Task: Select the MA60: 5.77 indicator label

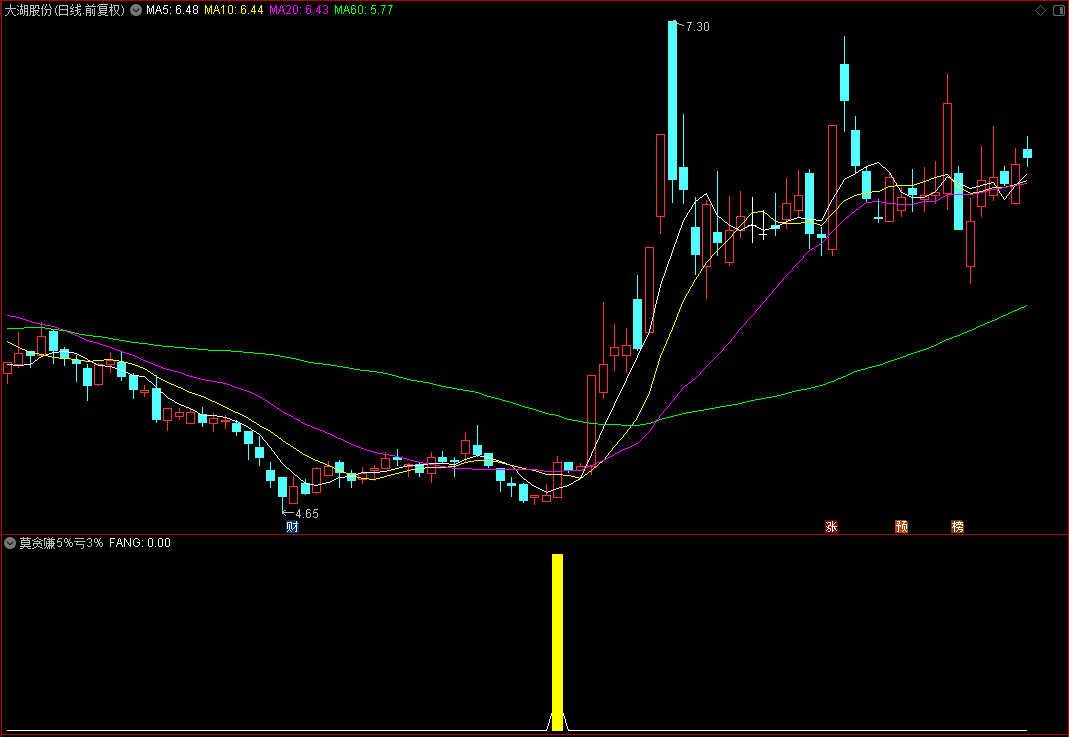Action: pyautogui.click(x=363, y=10)
